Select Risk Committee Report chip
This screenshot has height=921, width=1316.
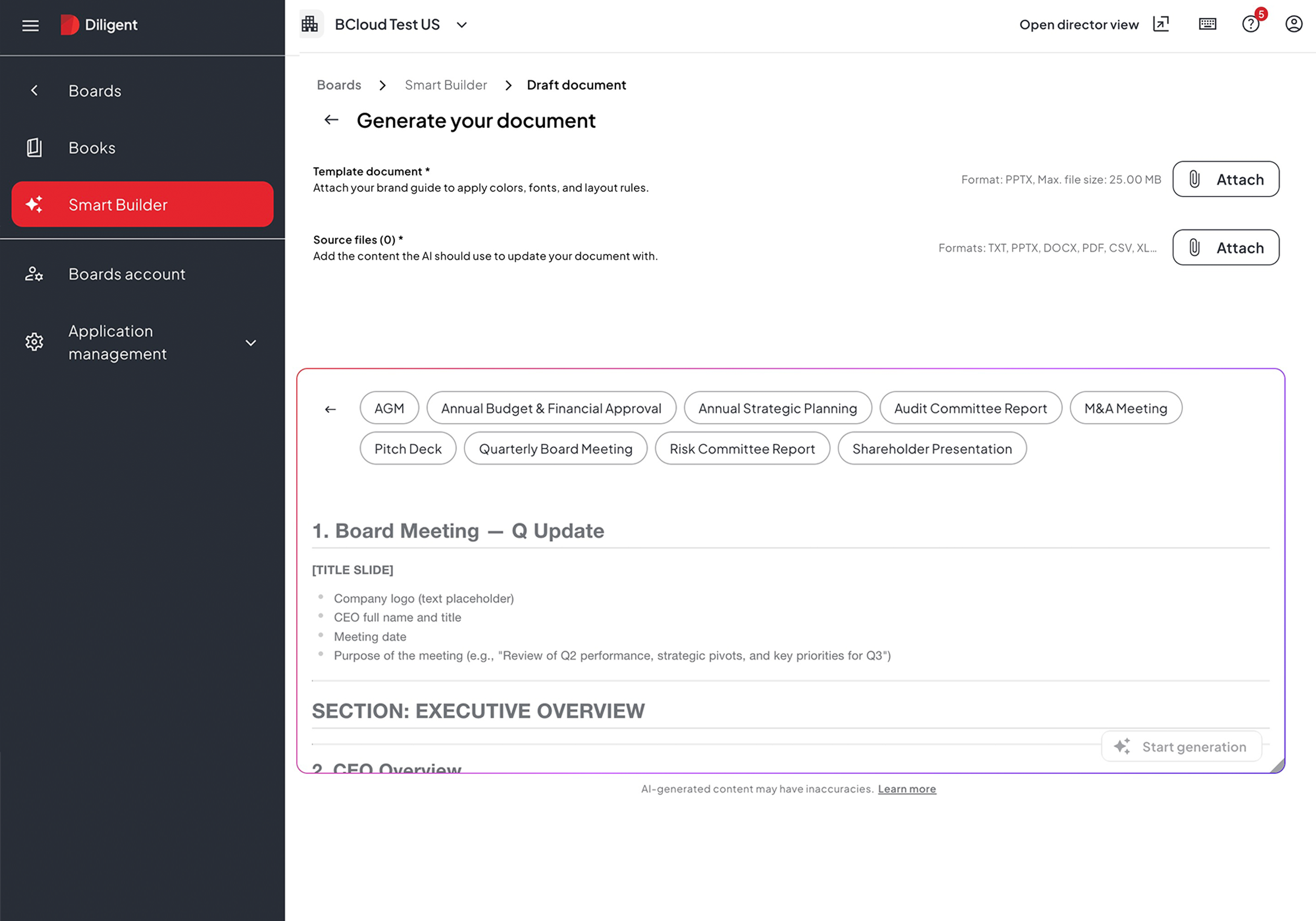[742, 448]
